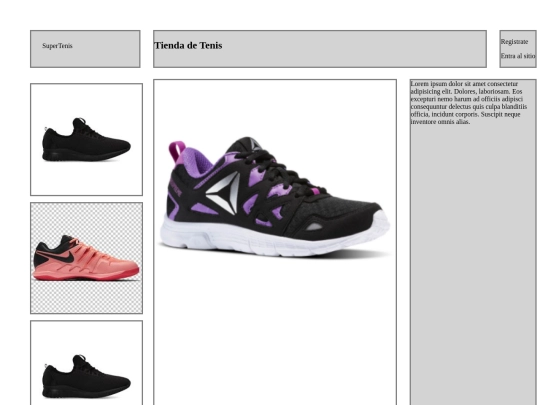
Task: Follow the Entra al sitio link
Action: click(518, 56)
